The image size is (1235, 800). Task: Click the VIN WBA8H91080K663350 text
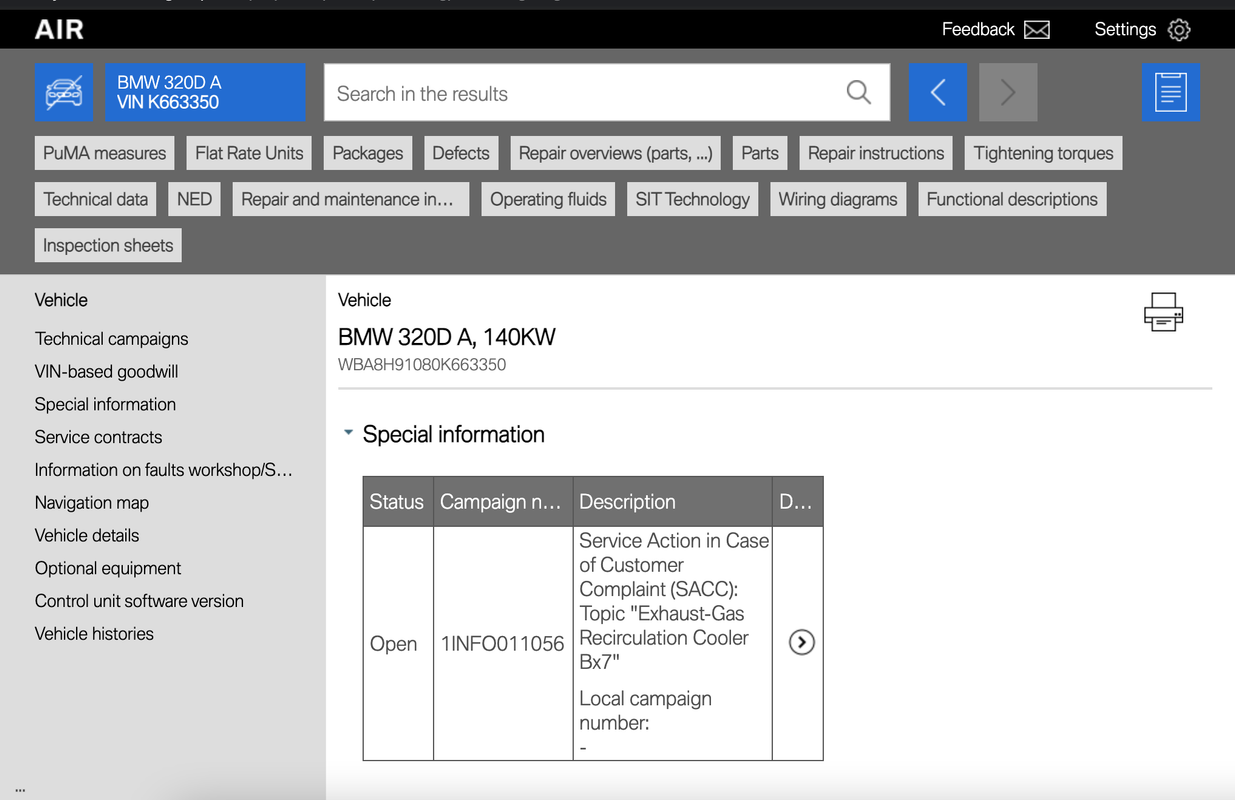422,365
